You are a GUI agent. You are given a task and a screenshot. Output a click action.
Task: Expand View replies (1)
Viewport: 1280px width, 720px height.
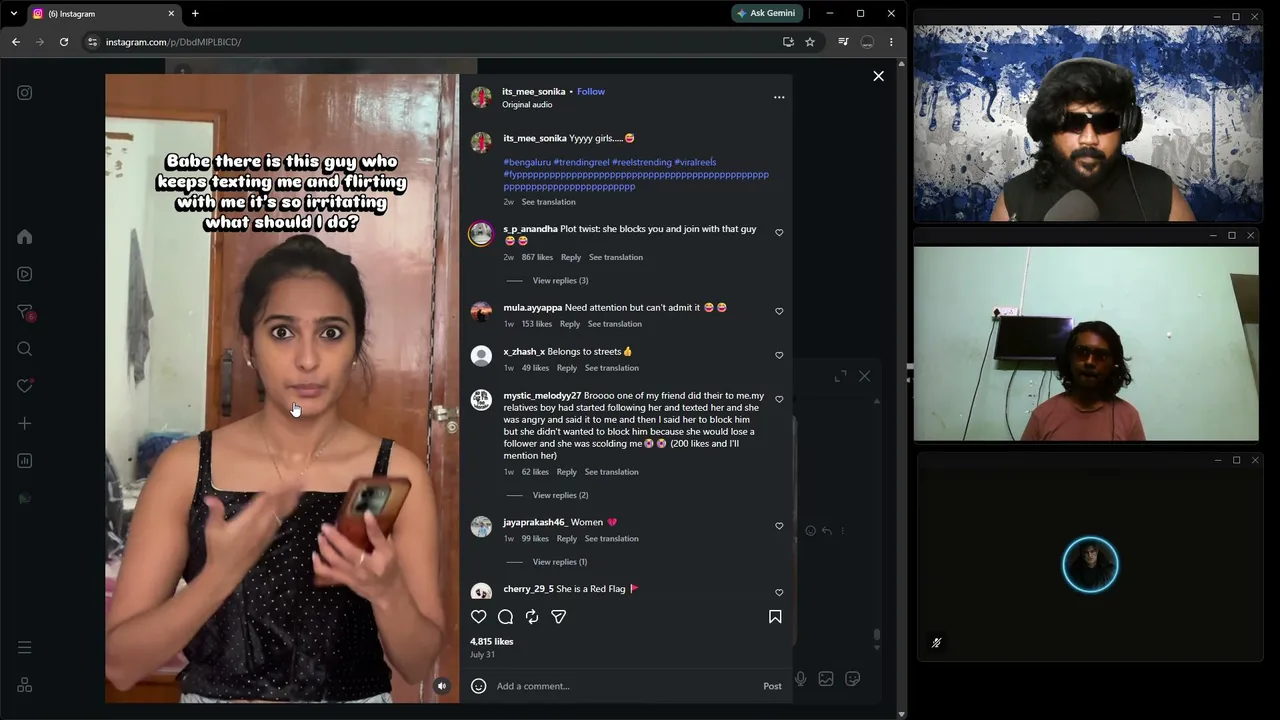(560, 562)
